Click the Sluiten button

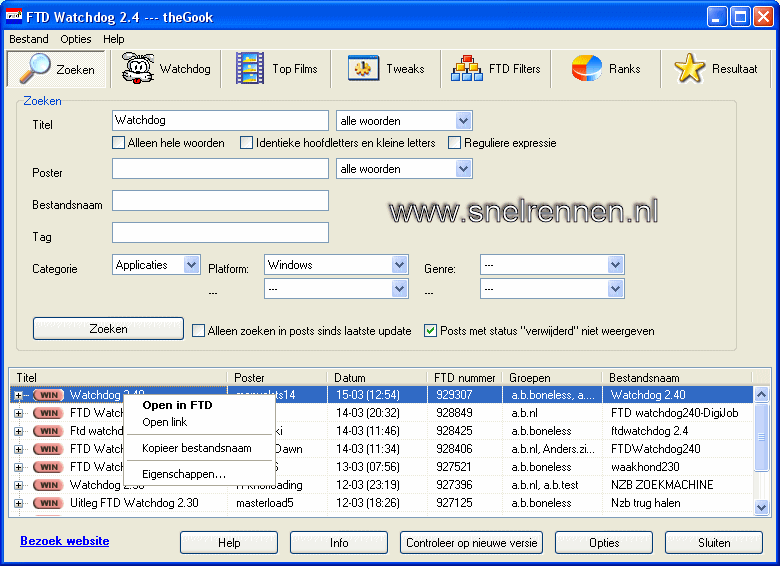click(x=714, y=543)
